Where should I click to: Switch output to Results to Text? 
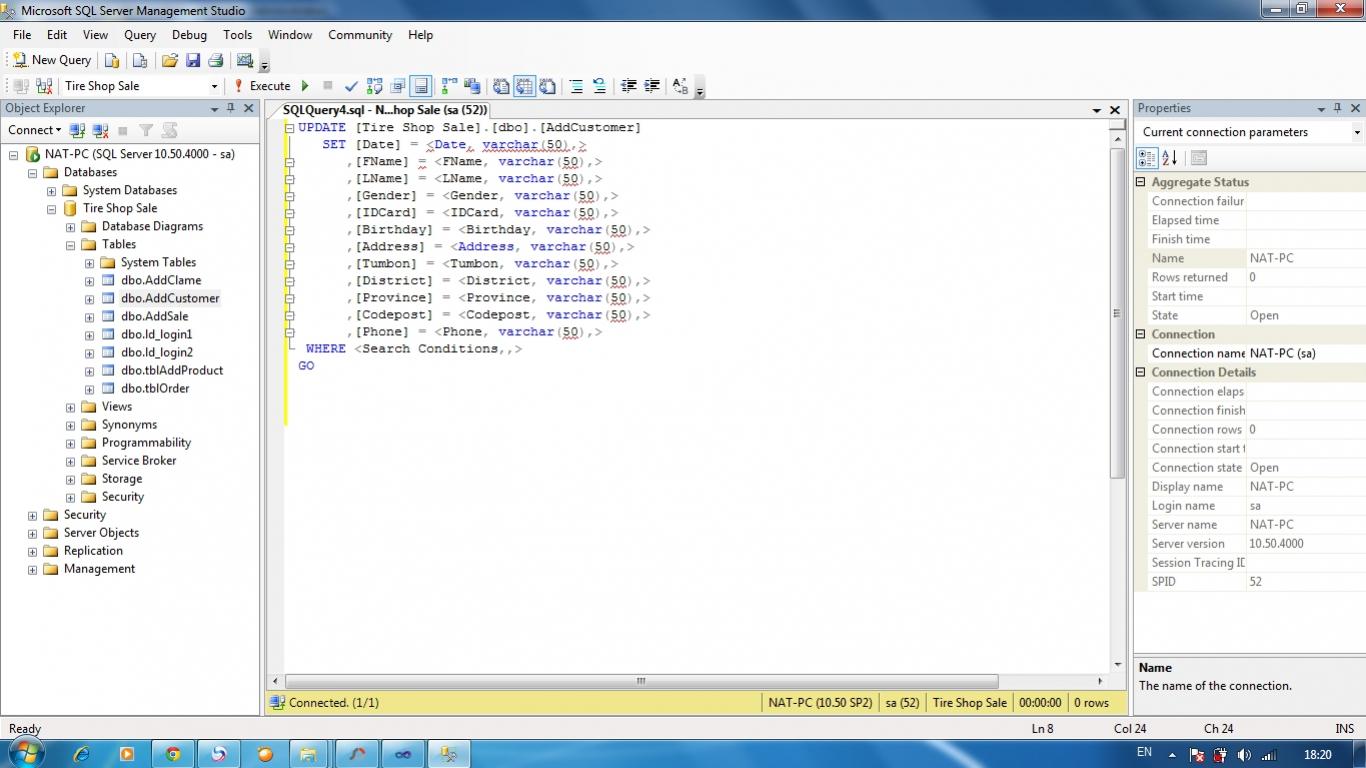pyautogui.click(x=501, y=86)
